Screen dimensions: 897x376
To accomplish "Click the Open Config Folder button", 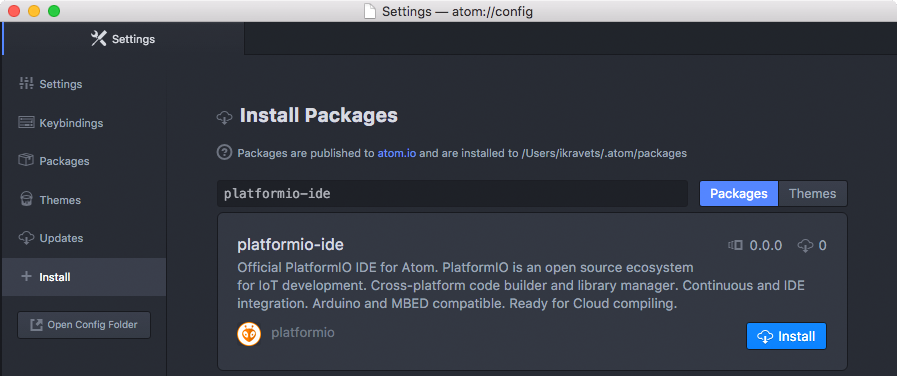I will pyautogui.click(x=84, y=325).
